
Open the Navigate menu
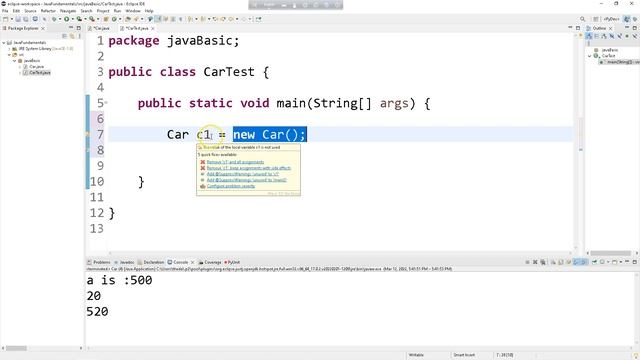click(68, 11)
